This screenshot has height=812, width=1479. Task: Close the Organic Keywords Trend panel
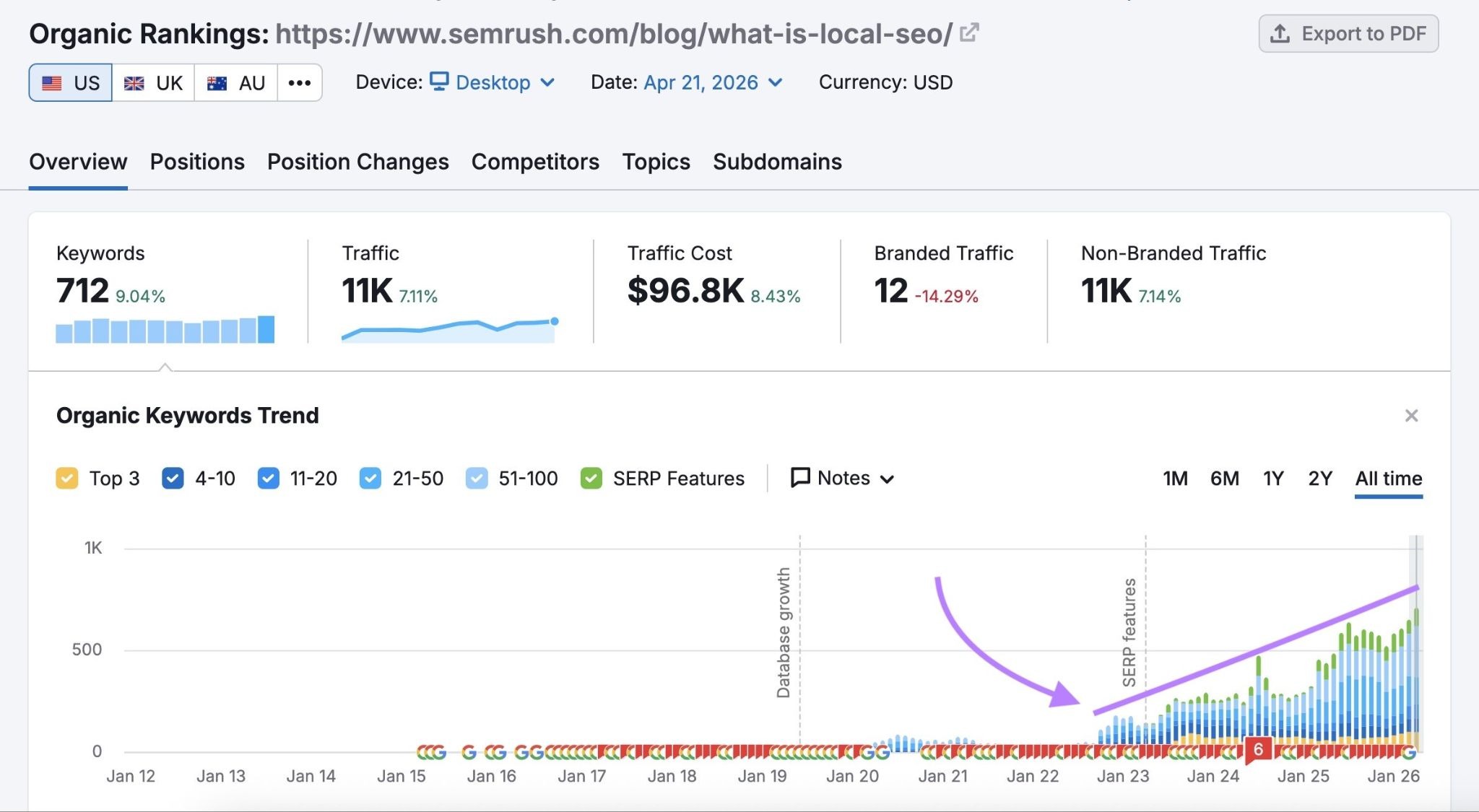[1411, 416]
